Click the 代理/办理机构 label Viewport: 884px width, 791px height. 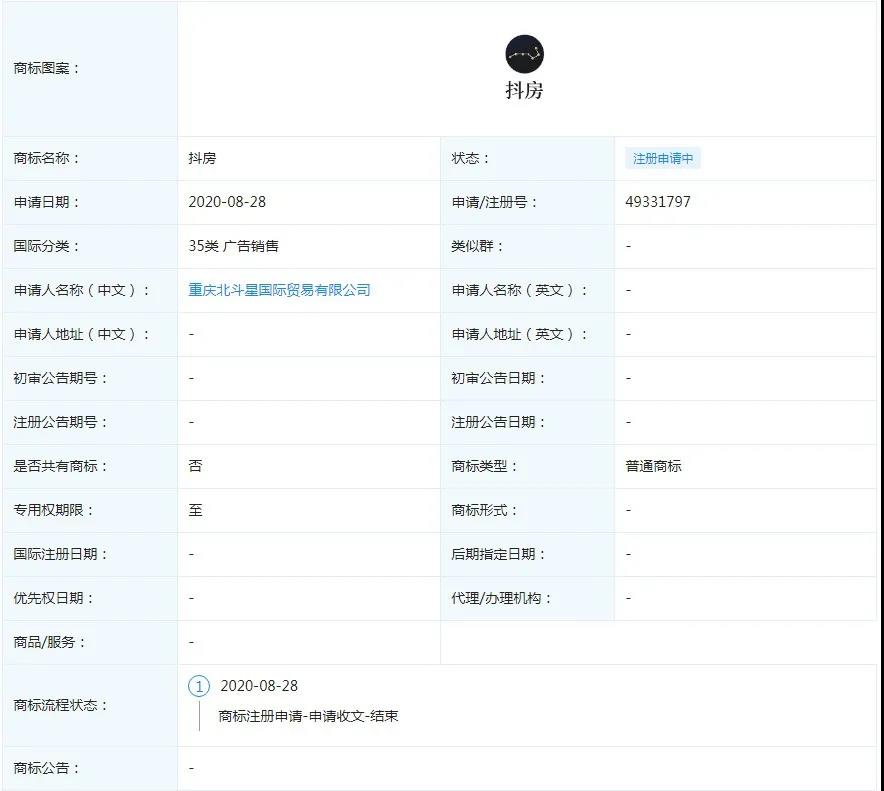(x=502, y=598)
